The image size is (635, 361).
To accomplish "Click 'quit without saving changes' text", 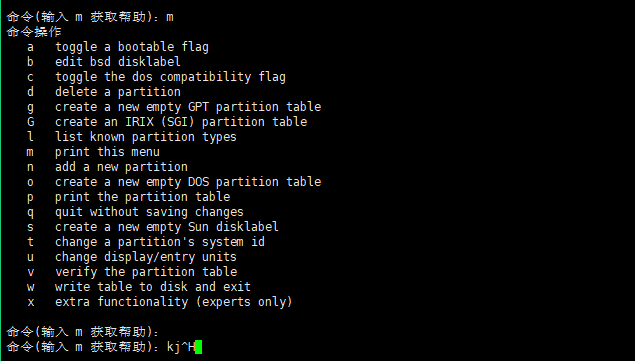I will (x=149, y=212).
